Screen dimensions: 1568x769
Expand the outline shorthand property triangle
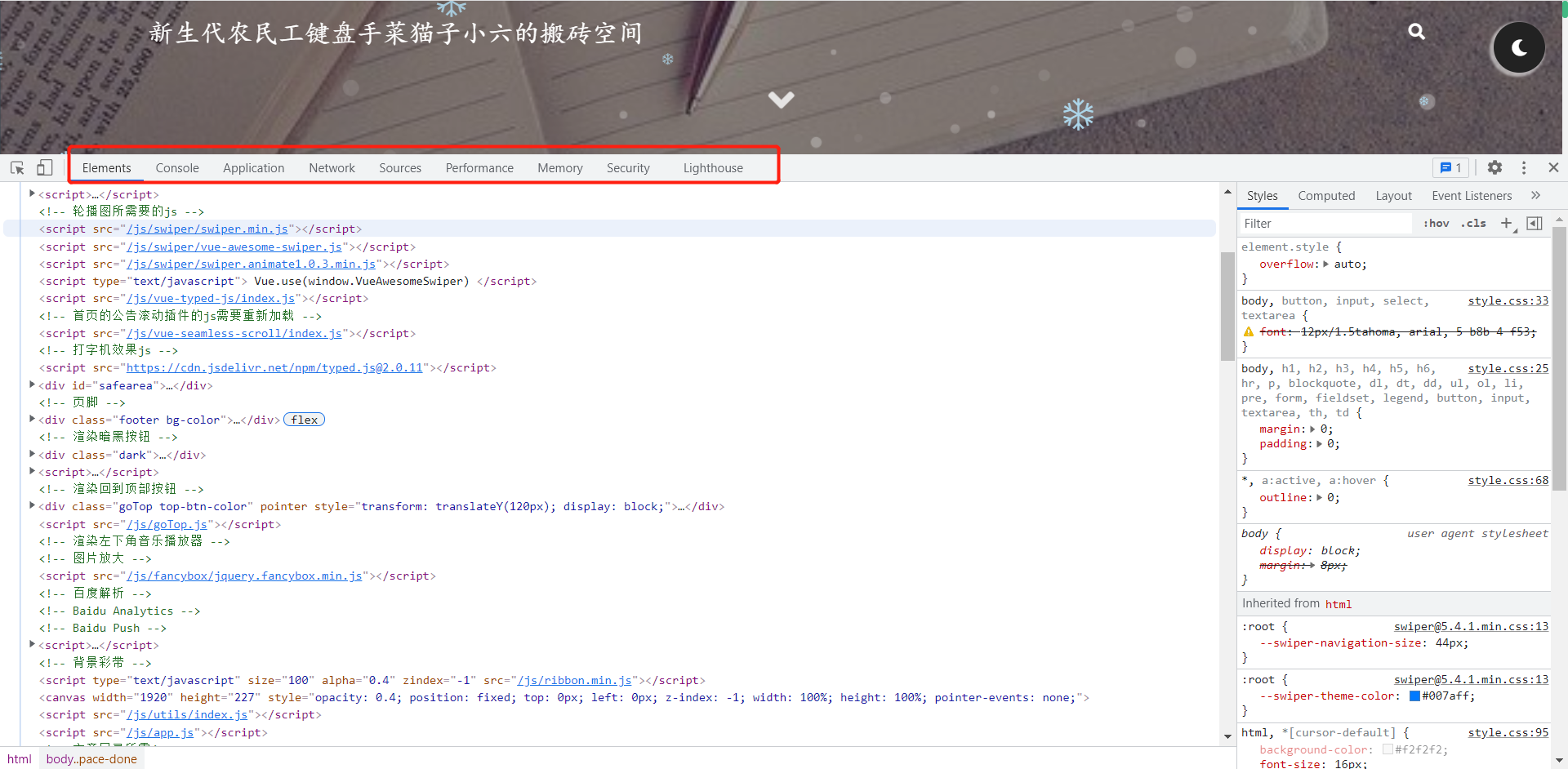point(1319,497)
